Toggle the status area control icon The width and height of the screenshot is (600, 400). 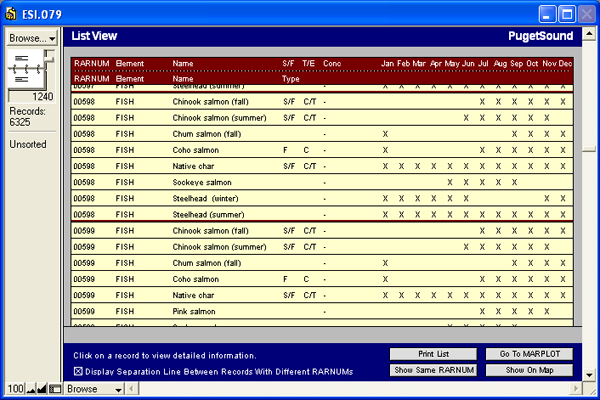(55, 389)
